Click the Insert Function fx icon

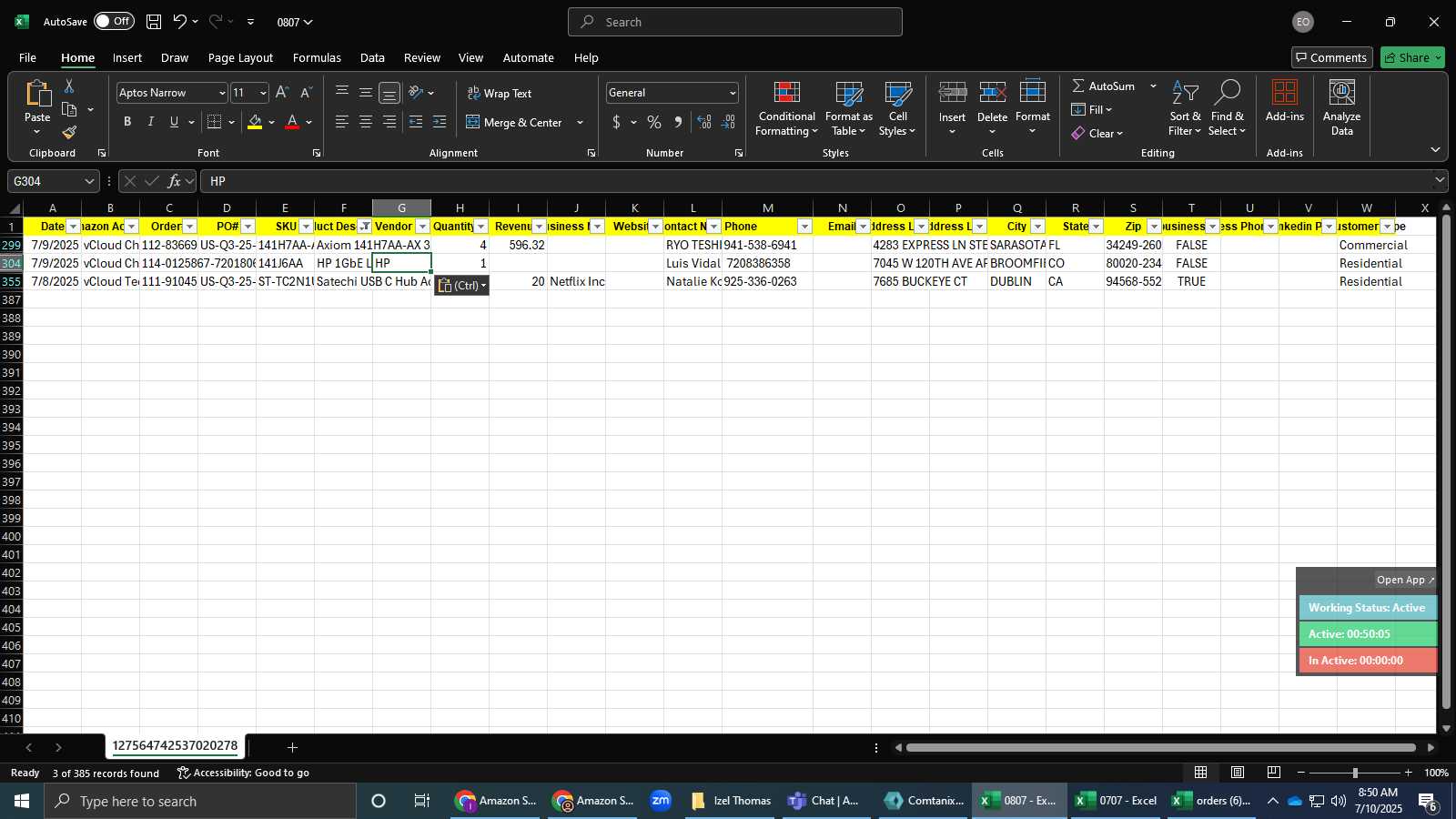pyautogui.click(x=174, y=181)
